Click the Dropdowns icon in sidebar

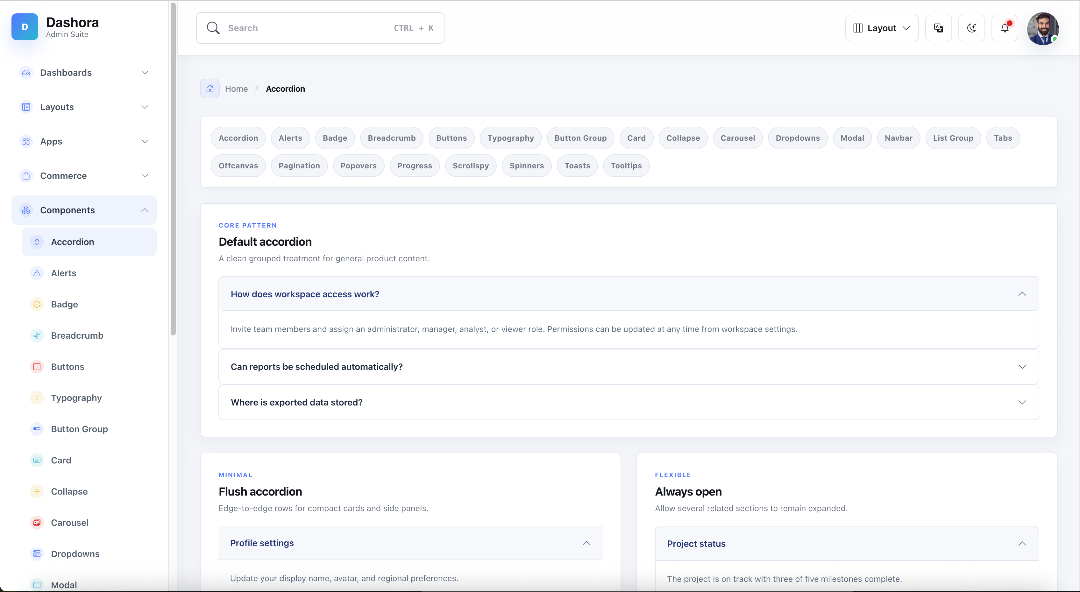(x=37, y=553)
